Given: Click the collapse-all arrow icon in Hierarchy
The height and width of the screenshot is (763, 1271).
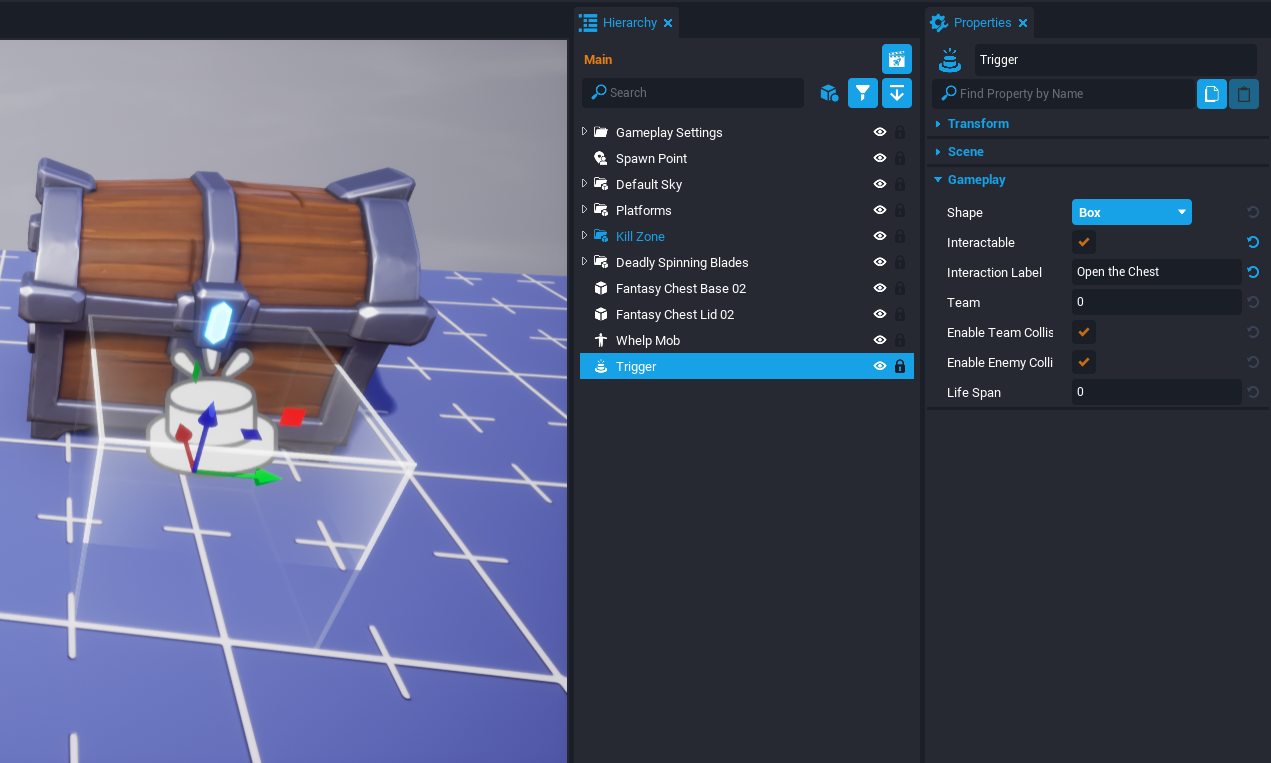Looking at the screenshot, I should [897, 93].
